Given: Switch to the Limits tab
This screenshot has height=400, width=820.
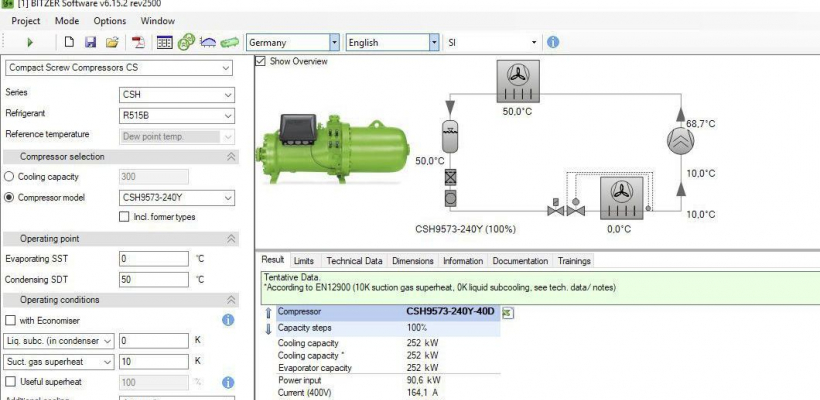Looking at the screenshot, I should [304, 261].
